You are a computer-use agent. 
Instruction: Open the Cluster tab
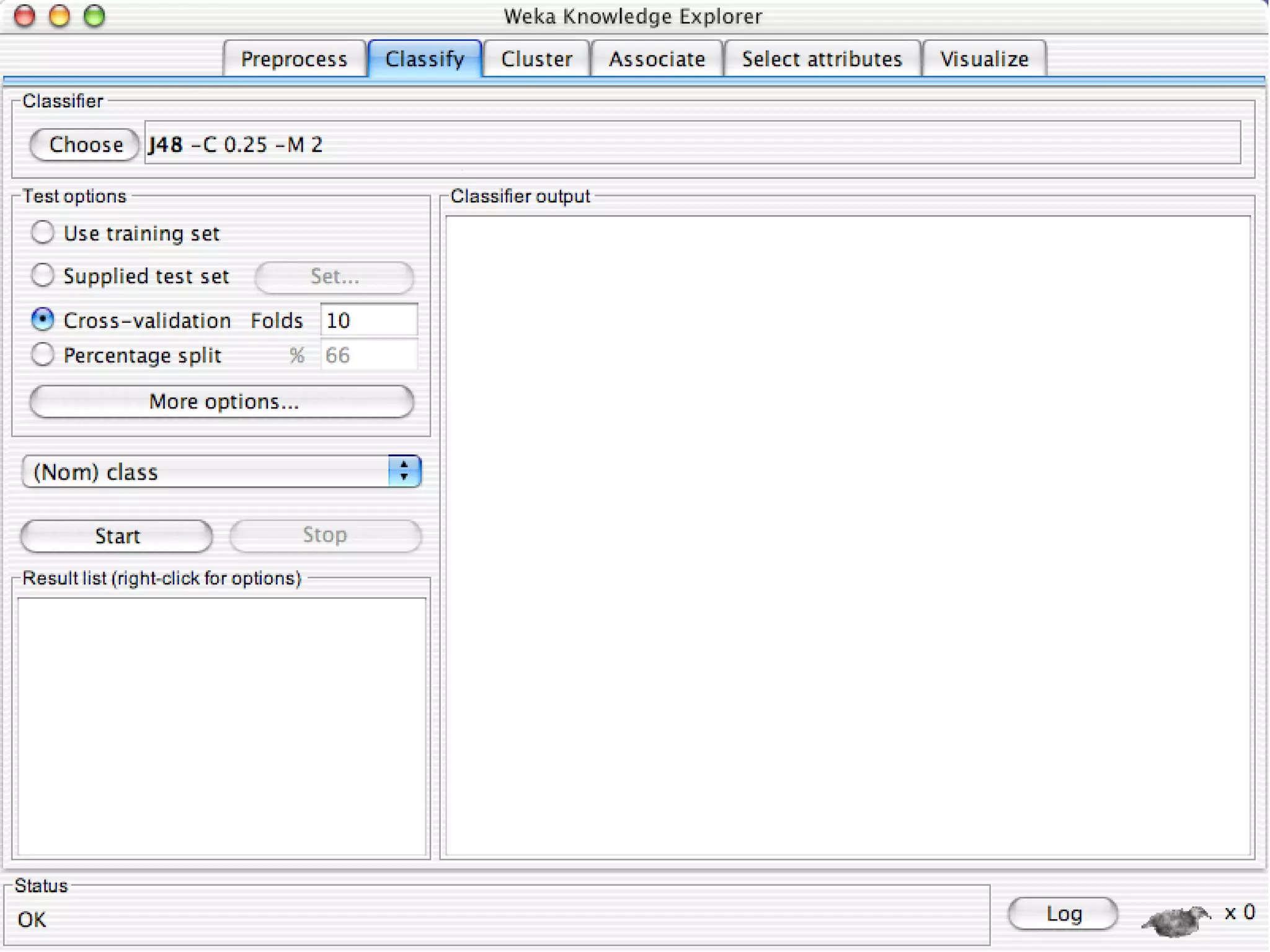coord(536,59)
